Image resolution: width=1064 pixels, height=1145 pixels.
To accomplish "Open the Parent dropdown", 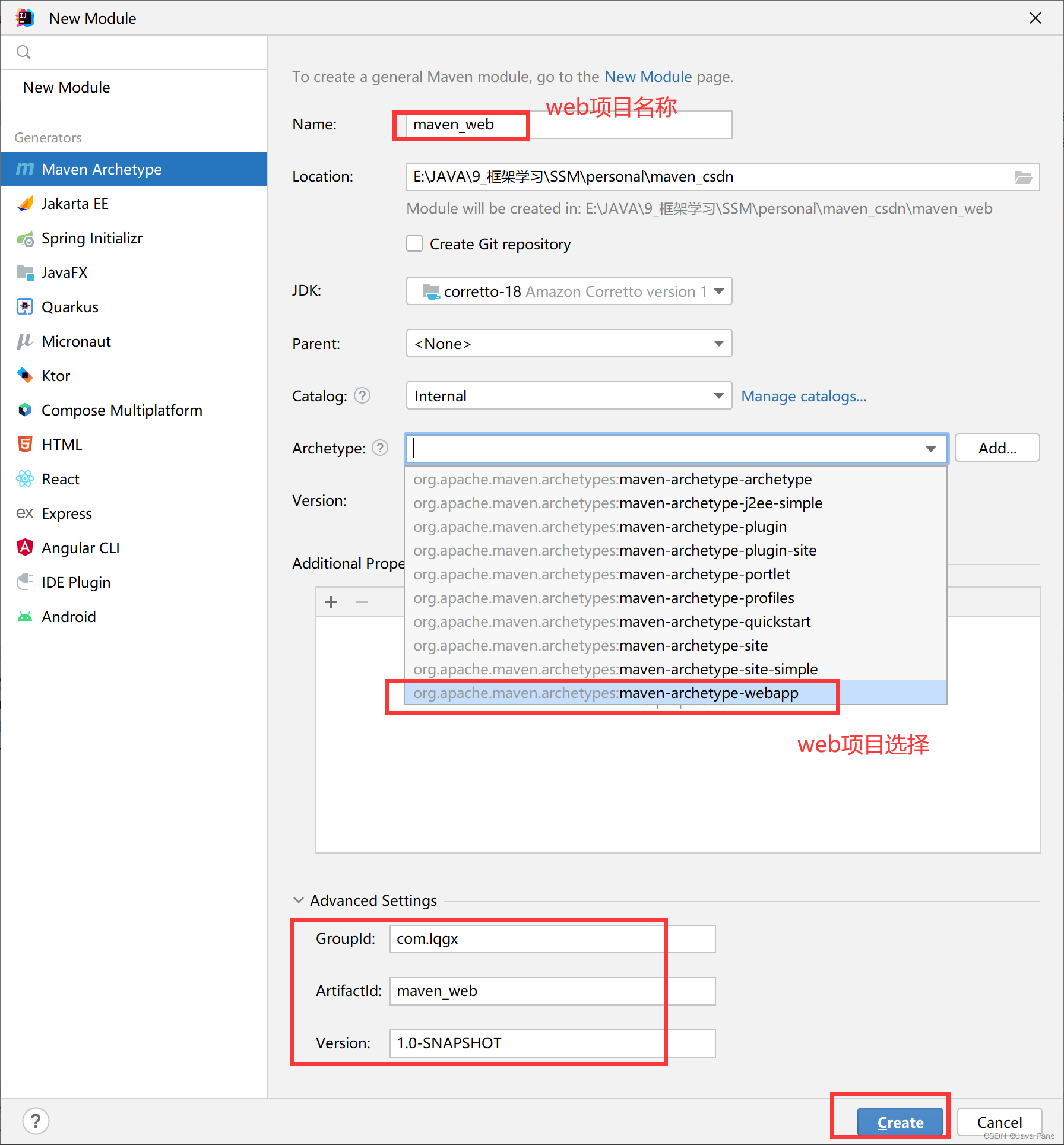I will pyautogui.click(x=569, y=343).
